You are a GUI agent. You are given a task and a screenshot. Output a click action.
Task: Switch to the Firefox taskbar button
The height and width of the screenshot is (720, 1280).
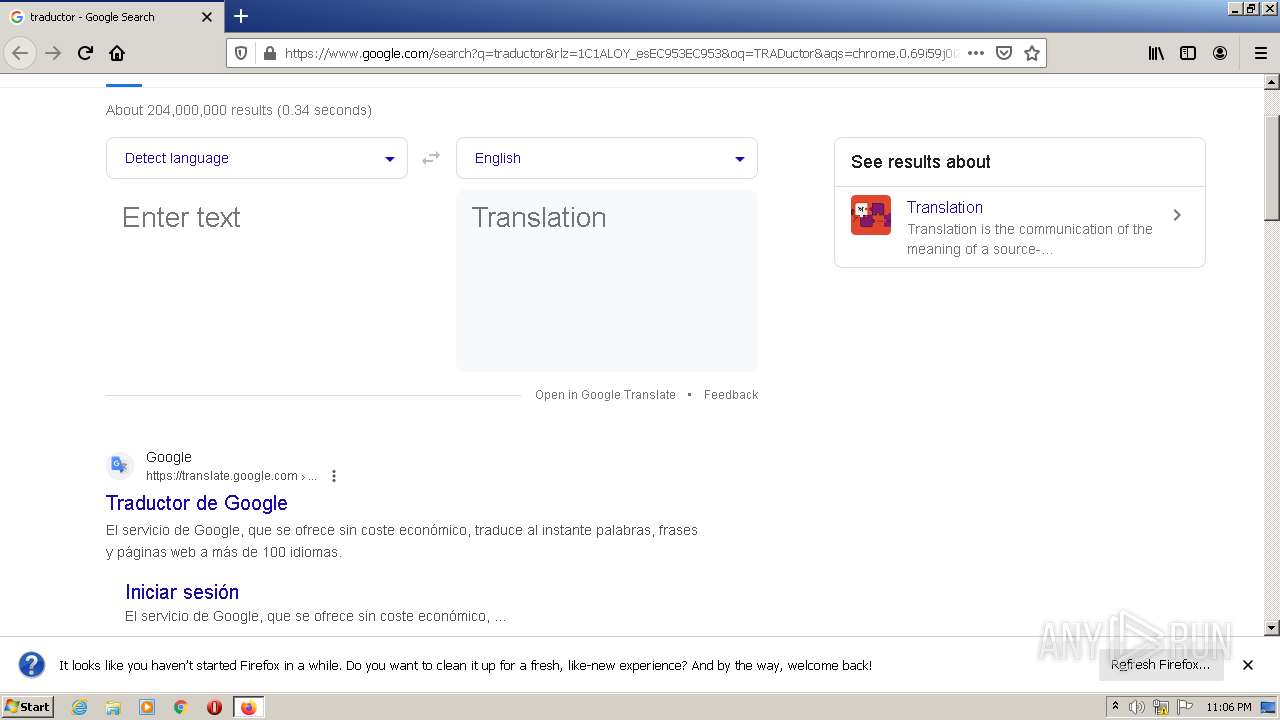(x=248, y=707)
